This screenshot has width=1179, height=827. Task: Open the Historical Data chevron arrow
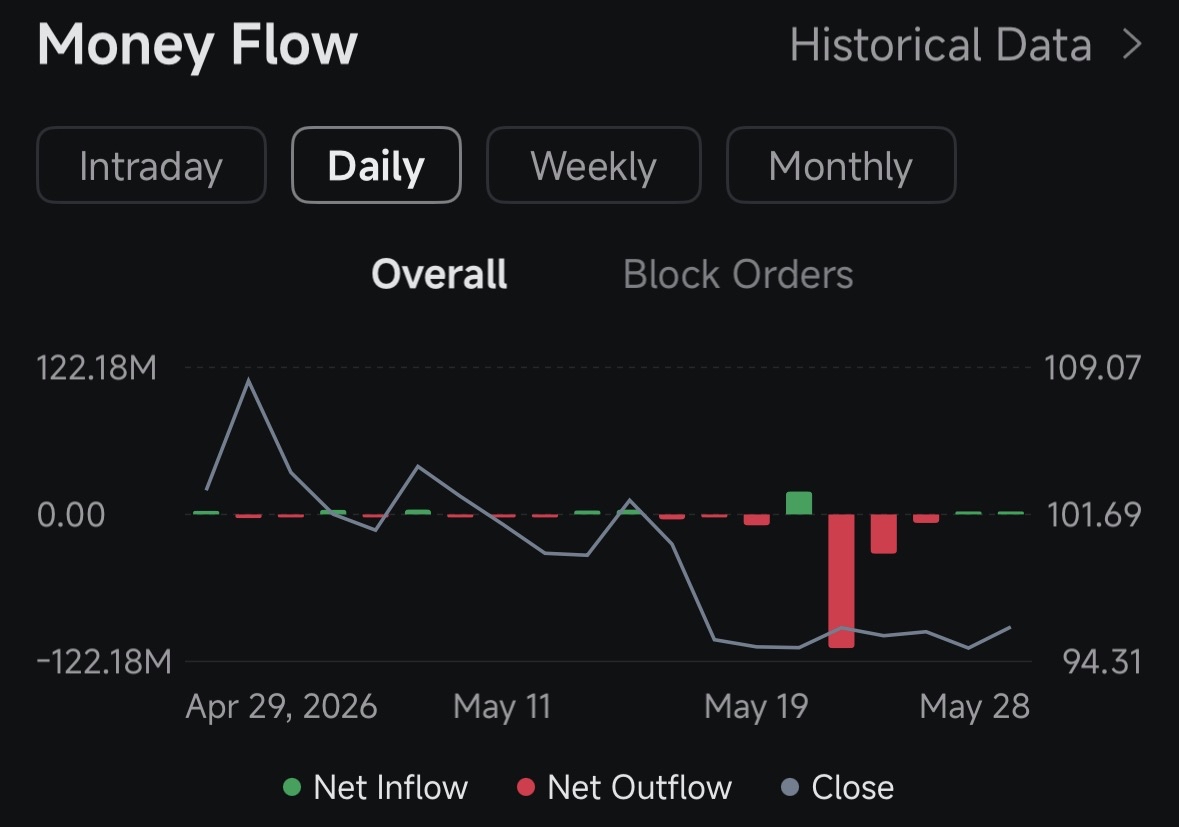pos(1132,44)
